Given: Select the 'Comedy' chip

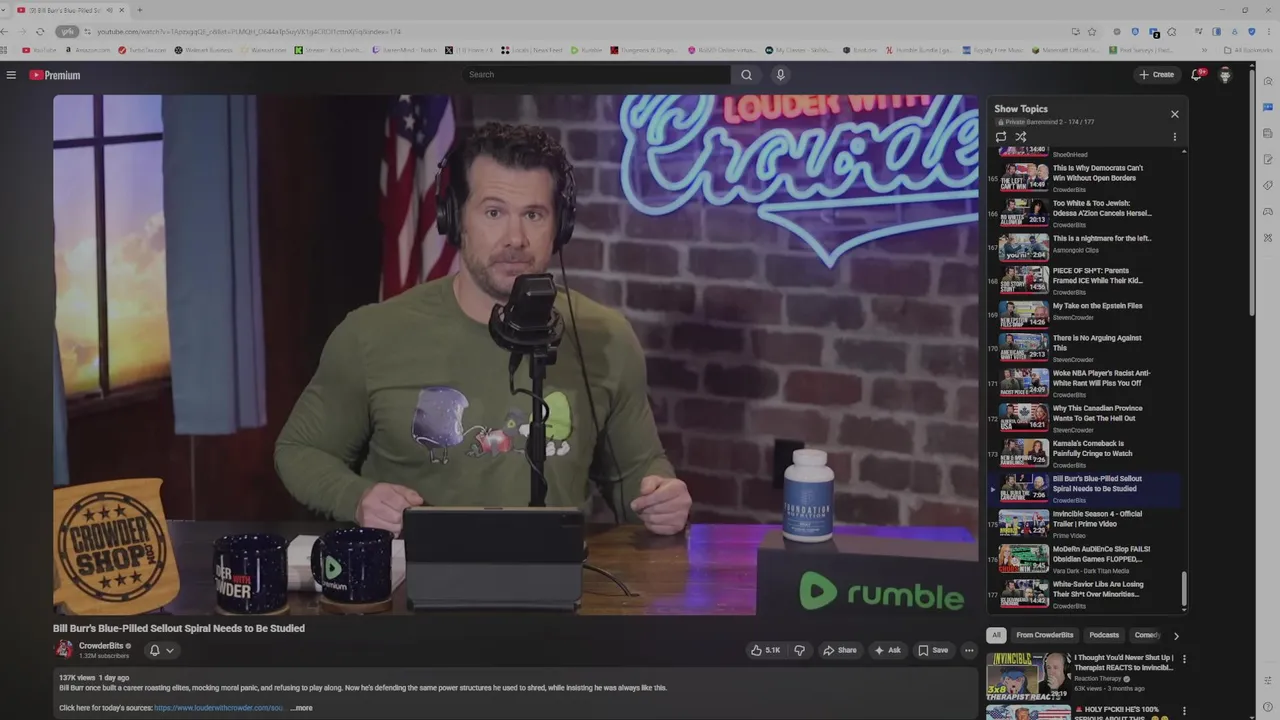Looking at the screenshot, I should tap(1147, 635).
